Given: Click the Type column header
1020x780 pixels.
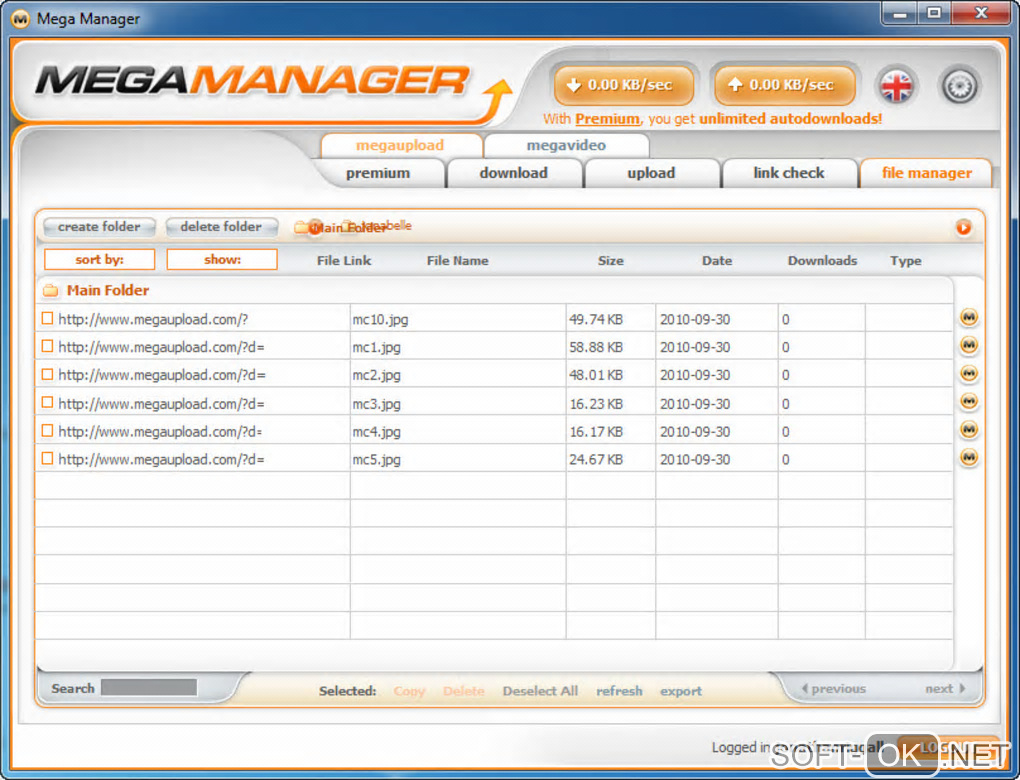Looking at the screenshot, I should point(906,261).
